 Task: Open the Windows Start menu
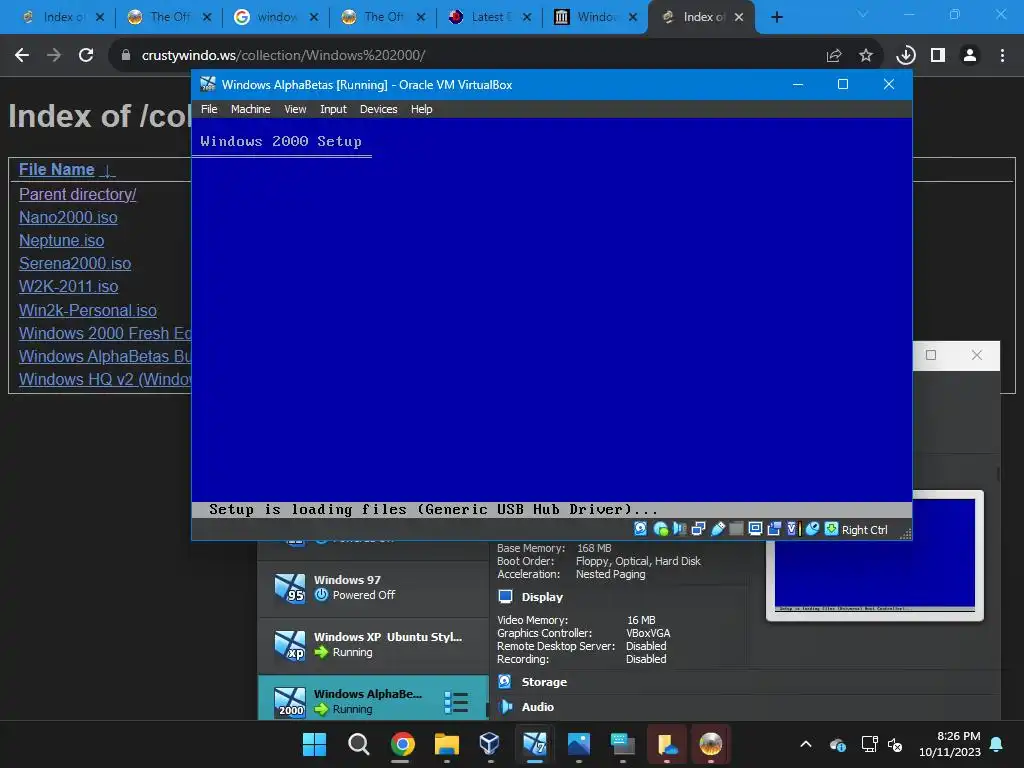pyautogui.click(x=314, y=744)
